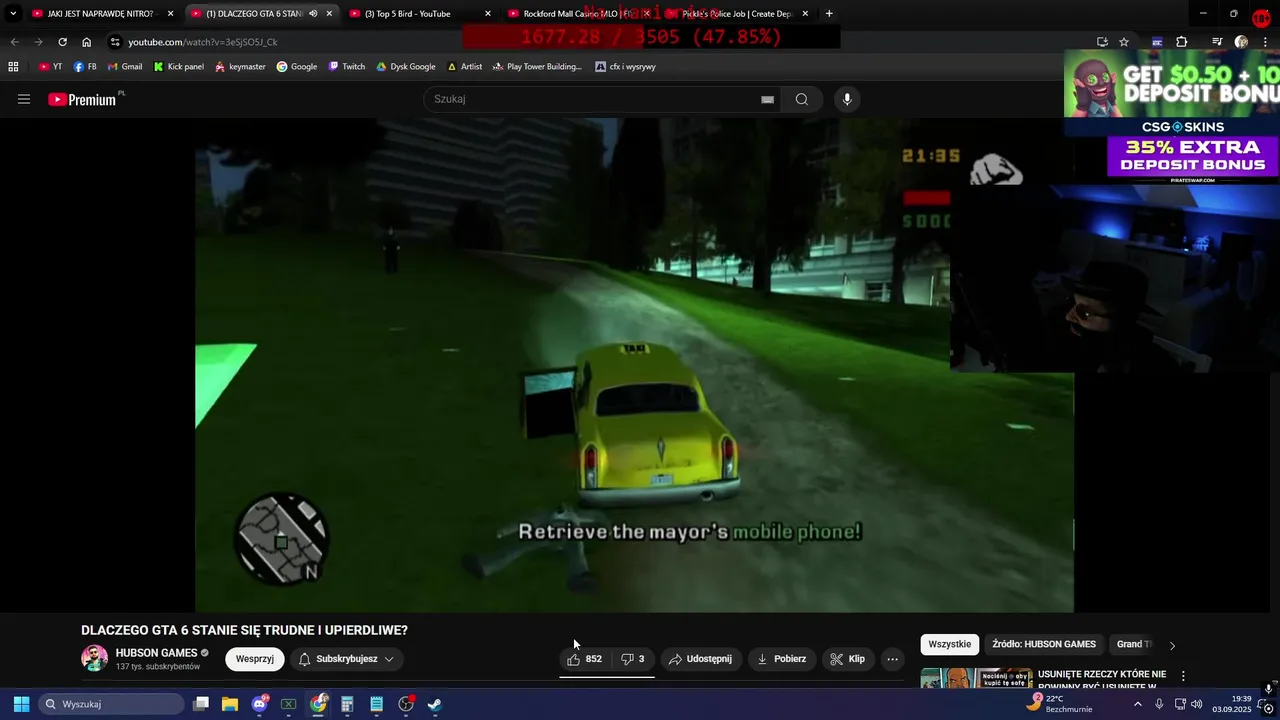Open the Dysk Google bookmark

[405, 67]
